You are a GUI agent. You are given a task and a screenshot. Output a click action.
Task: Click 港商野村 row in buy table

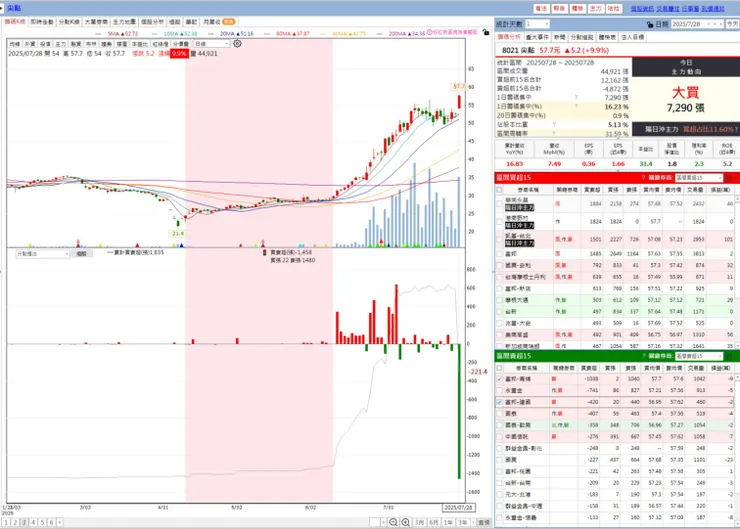click(613, 221)
